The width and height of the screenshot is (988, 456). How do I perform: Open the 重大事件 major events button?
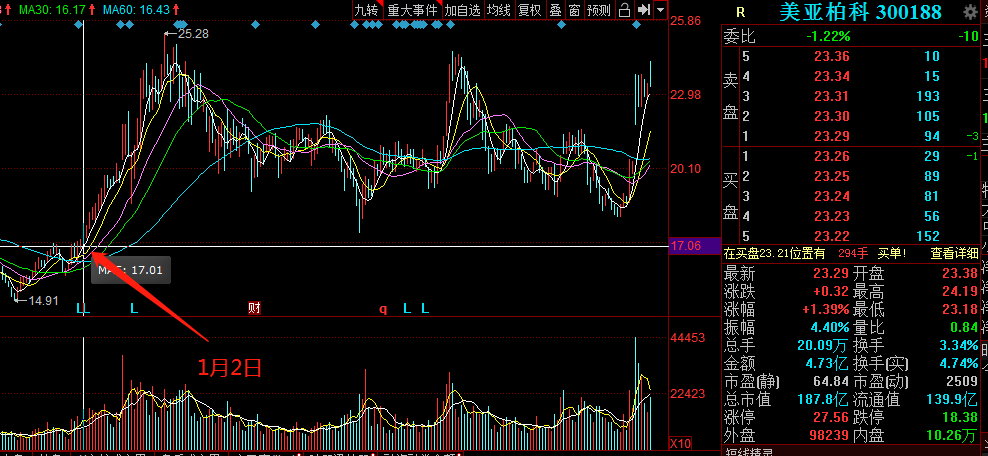point(413,9)
